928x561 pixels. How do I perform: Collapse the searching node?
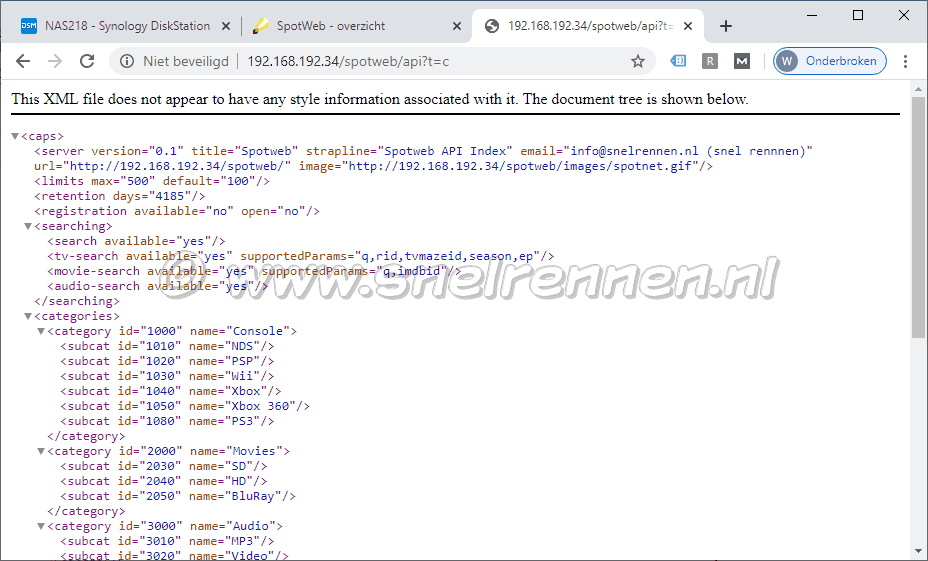tap(28, 226)
